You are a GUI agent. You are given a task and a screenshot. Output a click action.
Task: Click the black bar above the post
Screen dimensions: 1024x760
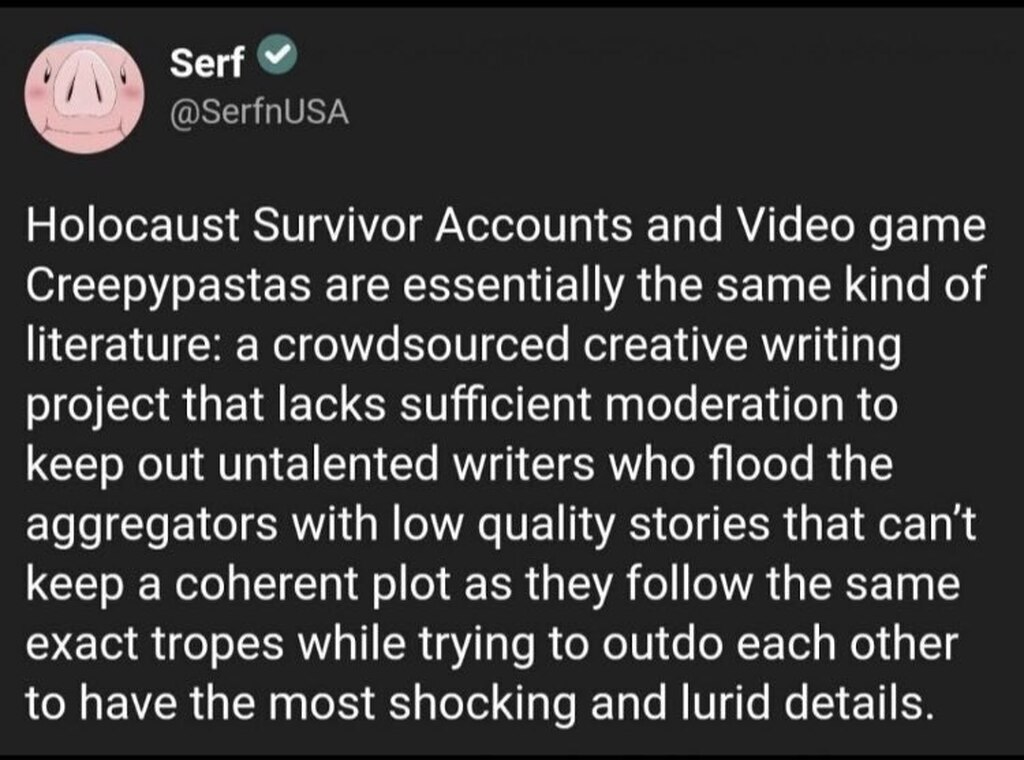[512, 6]
